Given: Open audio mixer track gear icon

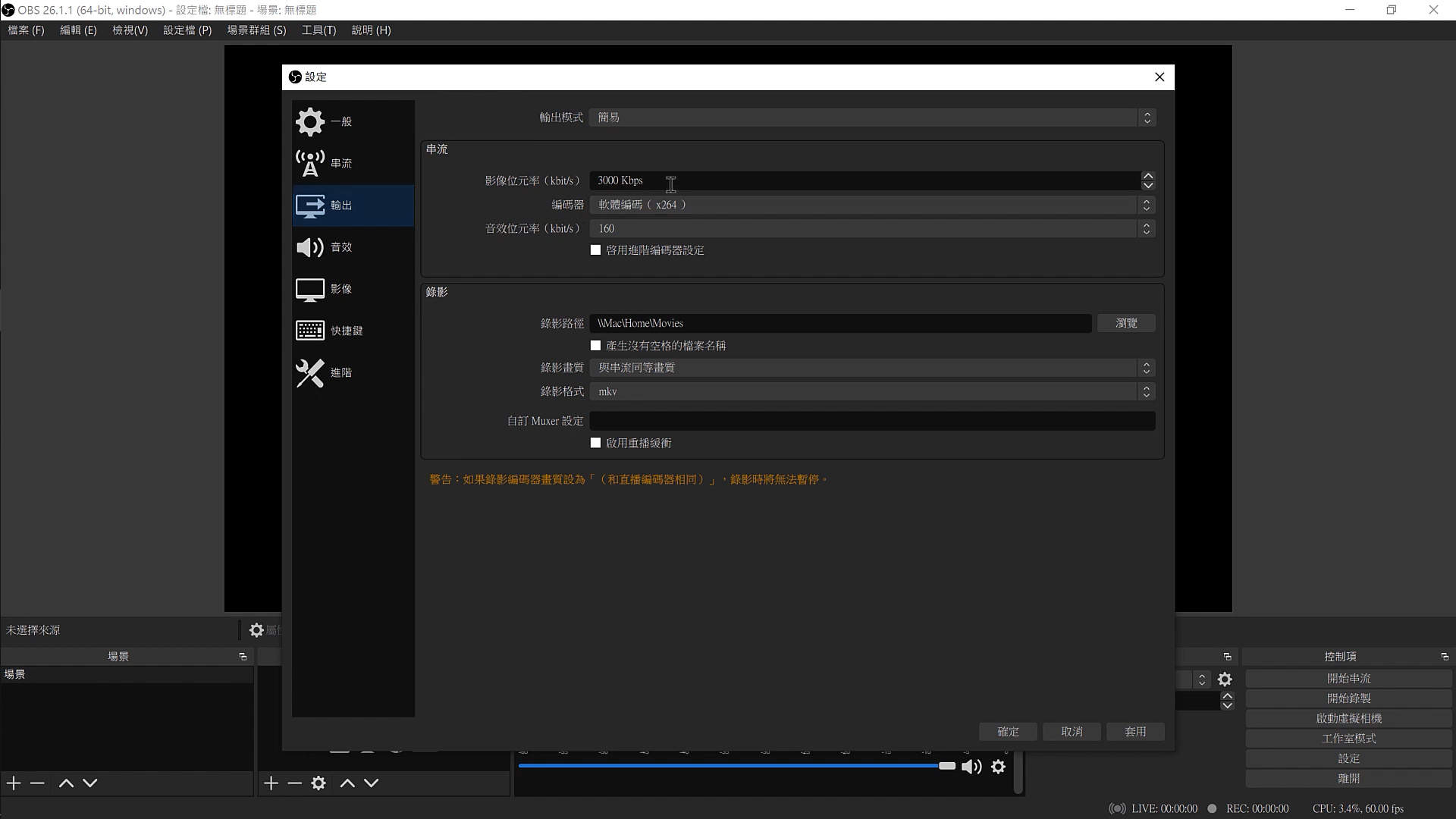Looking at the screenshot, I should point(998,767).
